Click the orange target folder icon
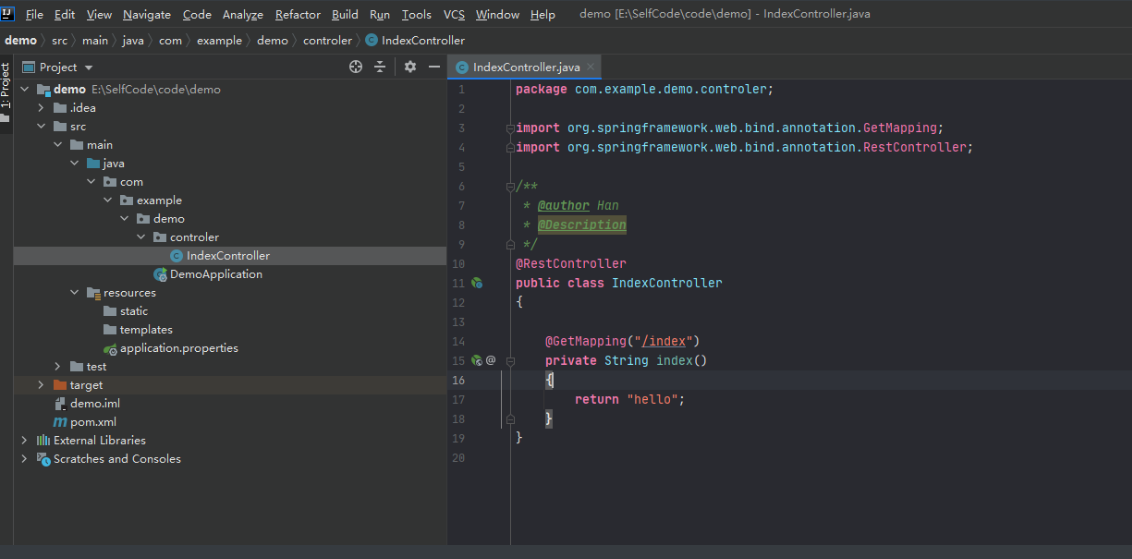Screen dimensions: 1132x559 60,386
